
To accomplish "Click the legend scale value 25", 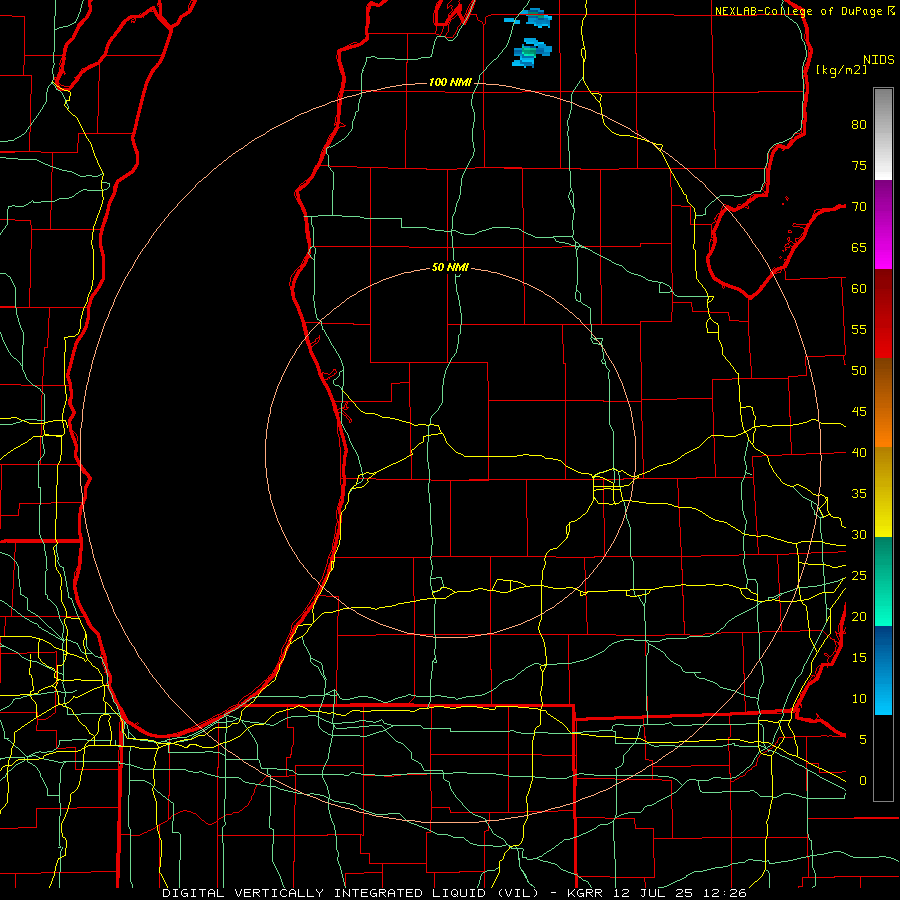I will [x=859, y=576].
